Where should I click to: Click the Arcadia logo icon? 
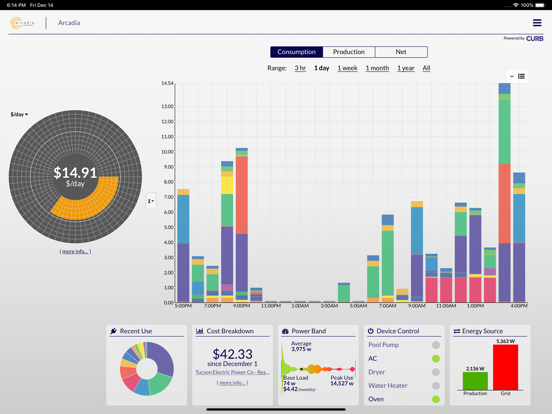22,23
